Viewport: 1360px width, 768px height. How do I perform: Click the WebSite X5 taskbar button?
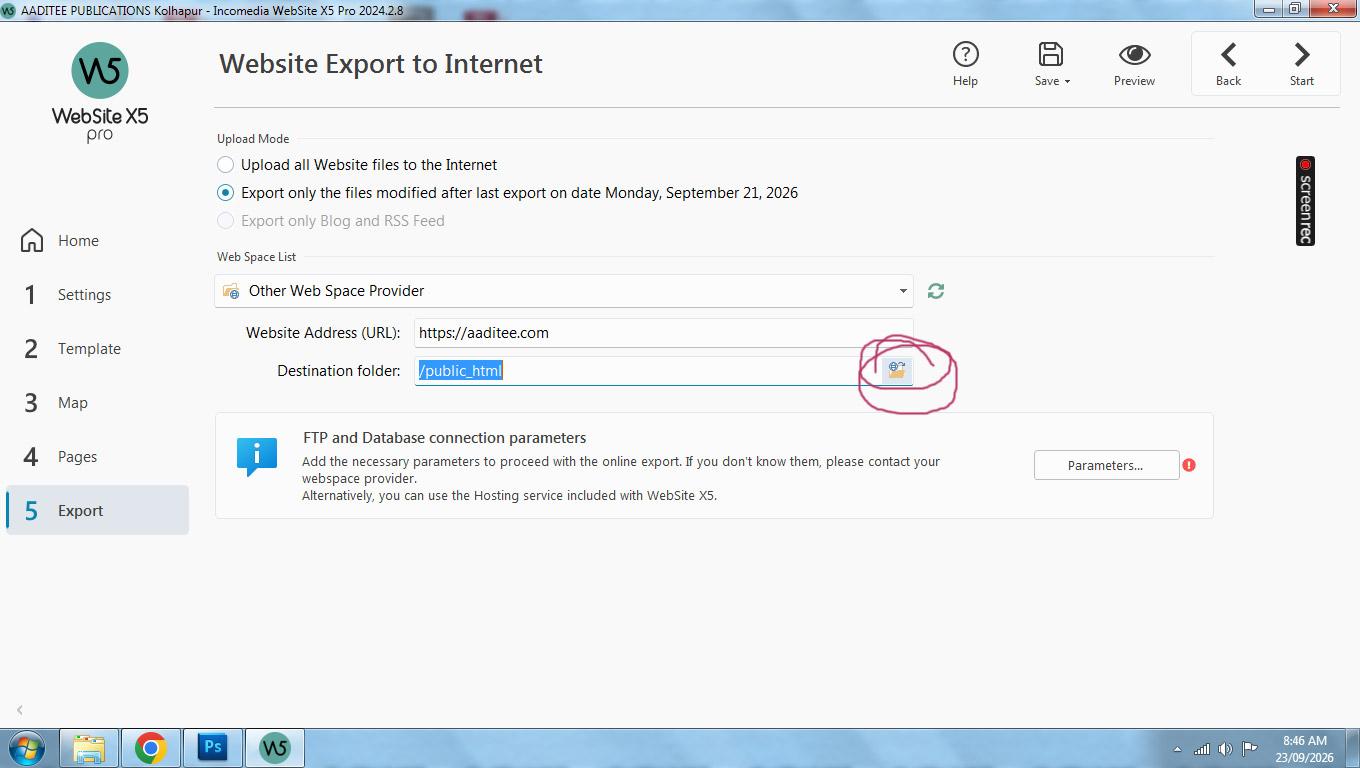click(x=274, y=748)
